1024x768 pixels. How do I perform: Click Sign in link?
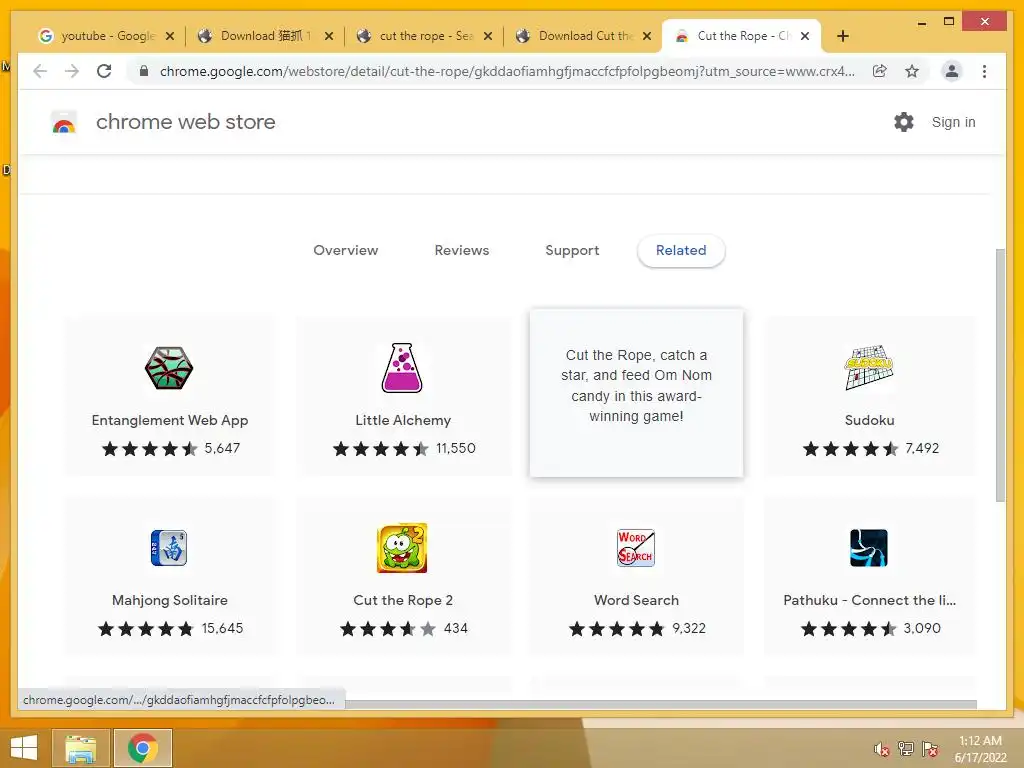953,122
